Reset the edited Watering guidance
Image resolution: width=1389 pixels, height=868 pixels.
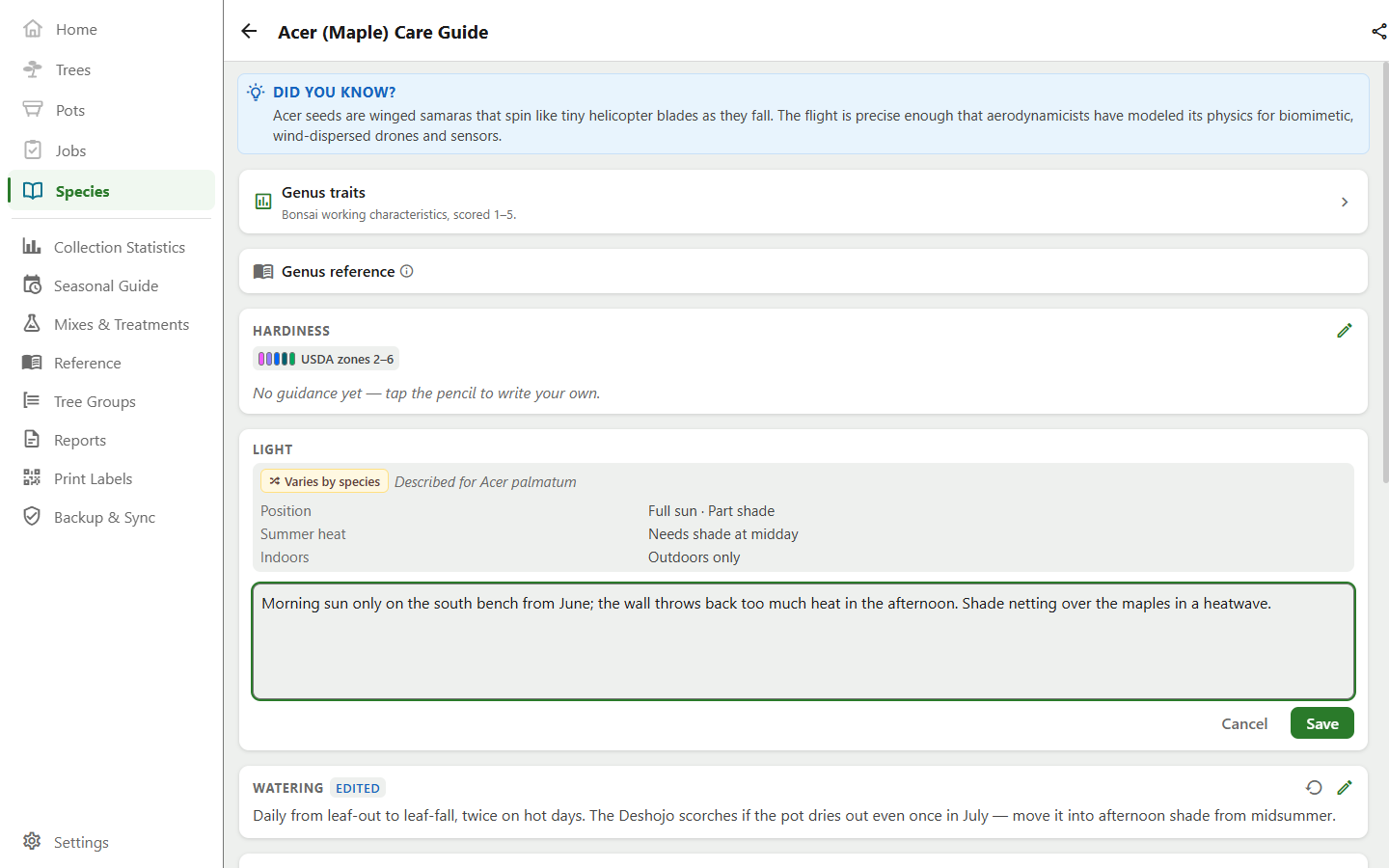pos(1314,788)
